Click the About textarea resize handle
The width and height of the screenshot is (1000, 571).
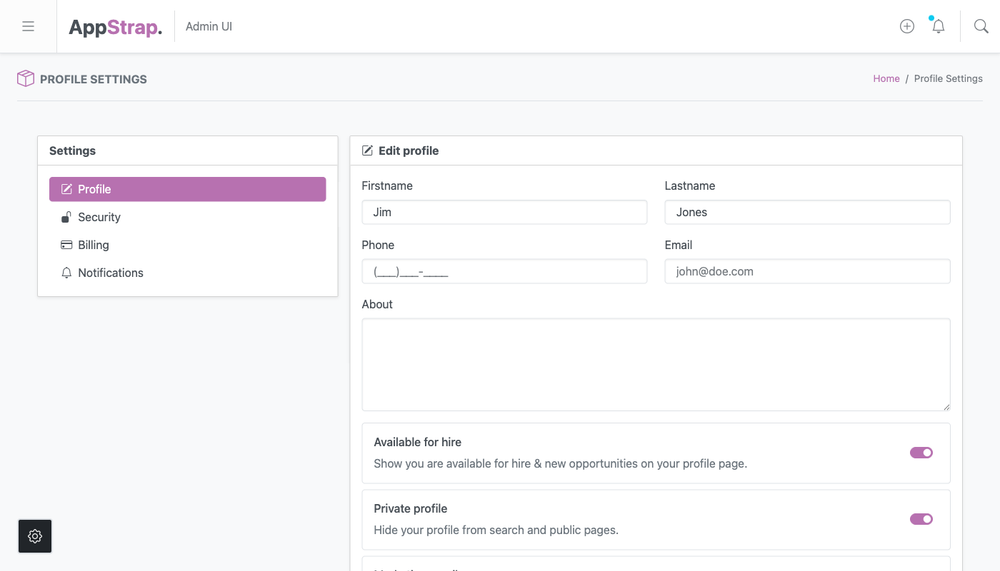click(946, 407)
